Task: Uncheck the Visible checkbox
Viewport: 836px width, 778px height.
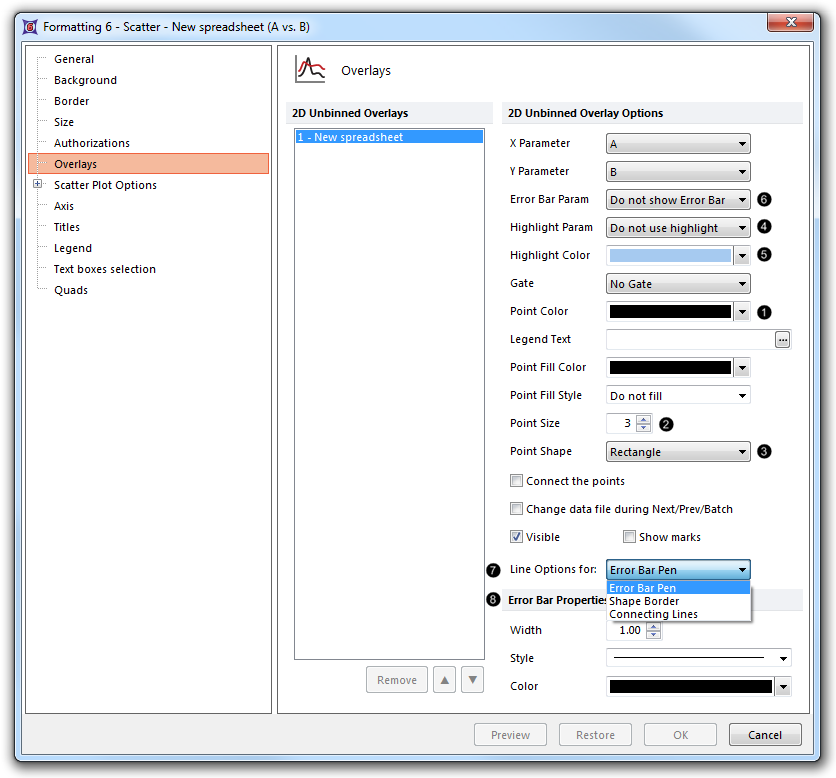Action: point(516,537)
